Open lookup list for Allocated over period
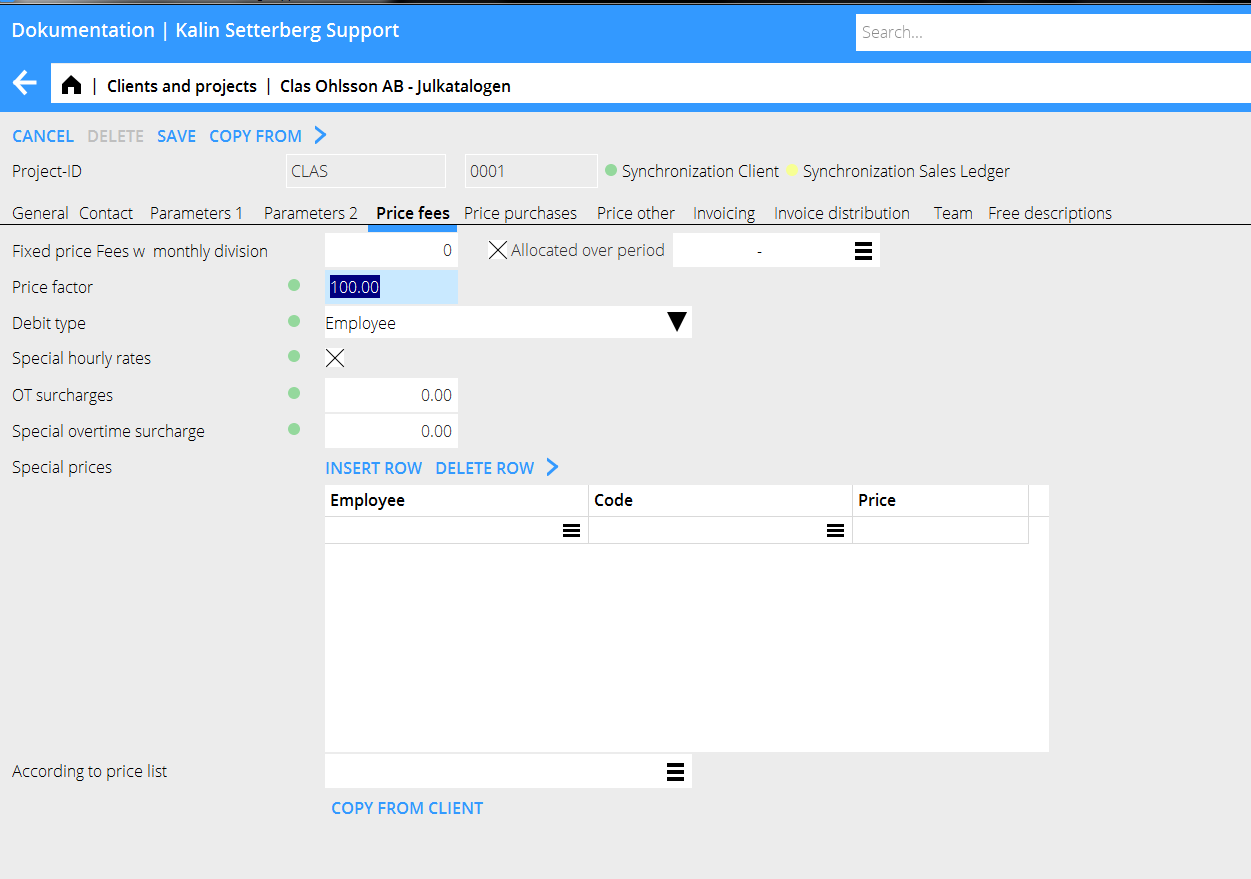 [x=863, y=251]
